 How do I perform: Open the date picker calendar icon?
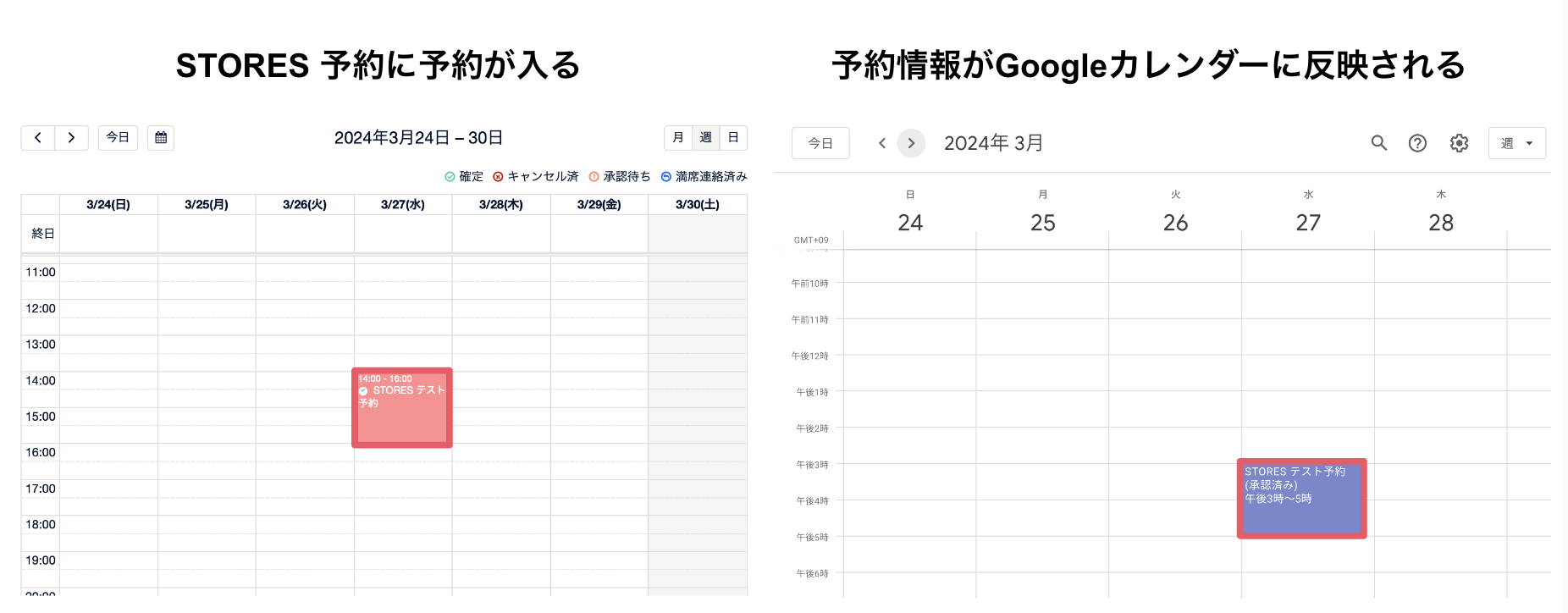point(161,138)
